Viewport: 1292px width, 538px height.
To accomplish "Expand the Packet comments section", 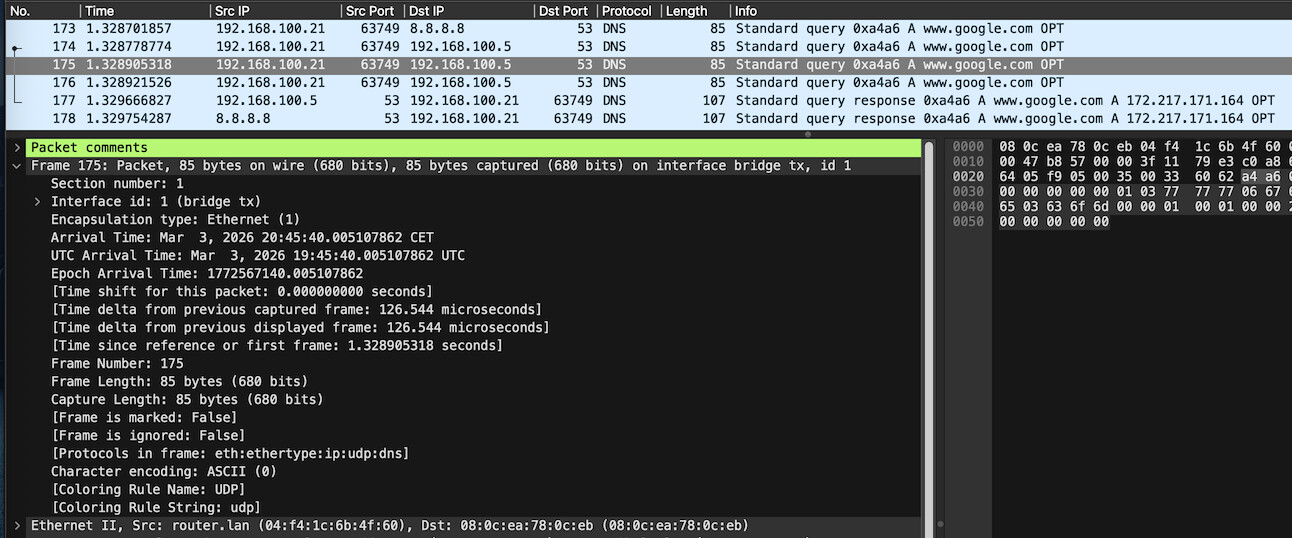I will point(16,148).
